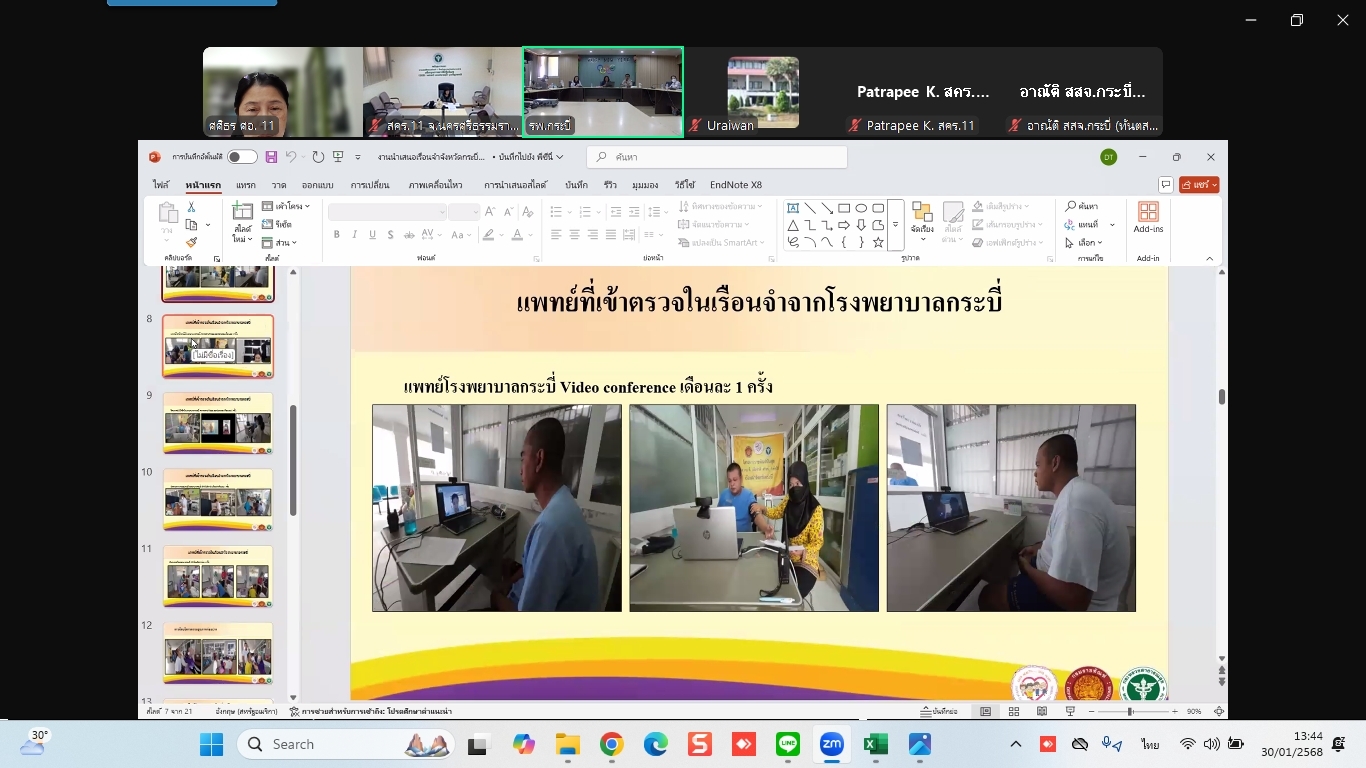Select slide 12 thumbnail
1366x768 pixels.
coord(218,653)
